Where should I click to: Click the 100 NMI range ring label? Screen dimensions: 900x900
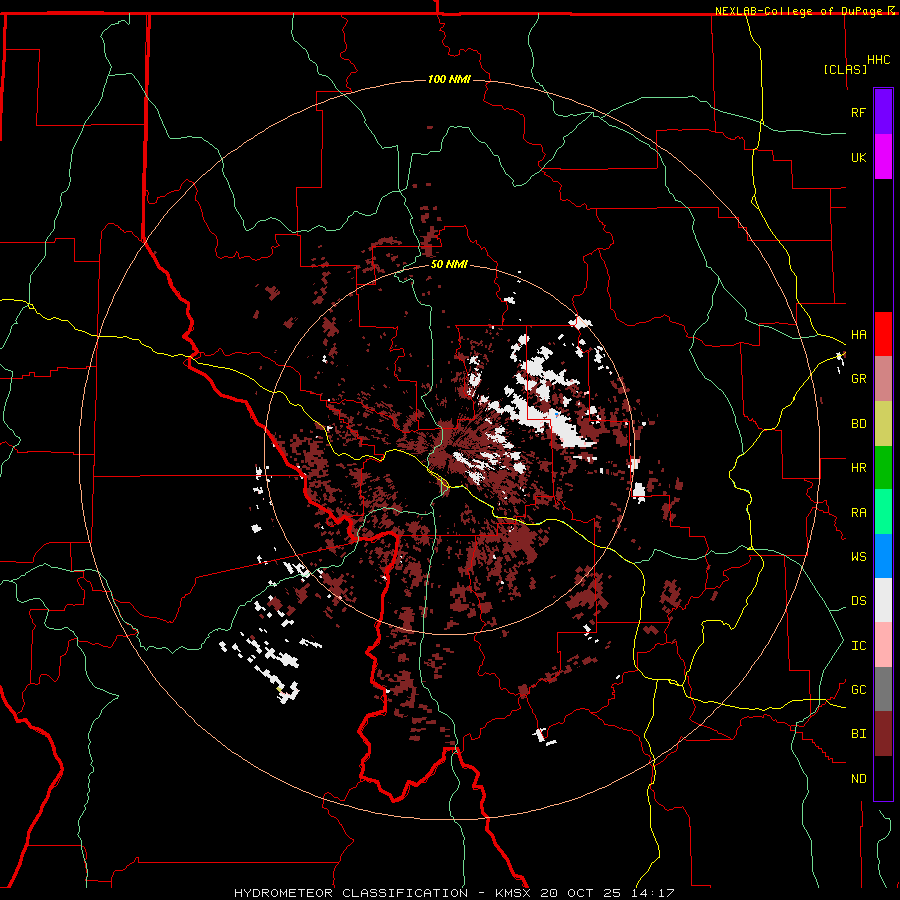(449, 79)
